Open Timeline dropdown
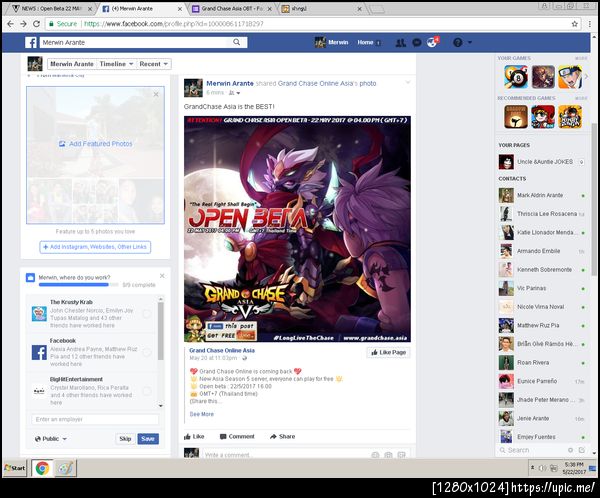The image size is (600, 498). pyautogui.click(x=116, y=64)
